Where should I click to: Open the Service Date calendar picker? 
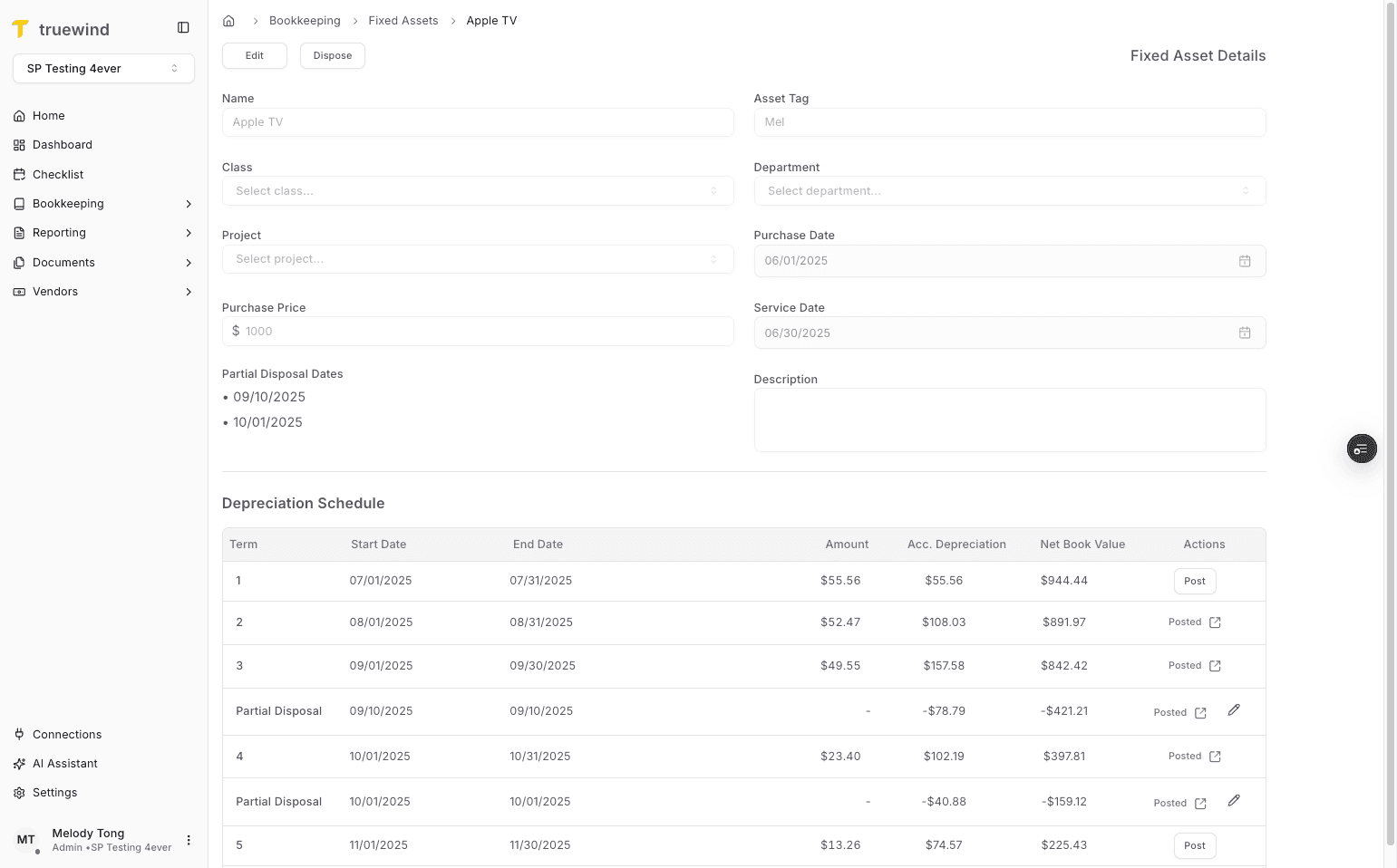pos(1245,333)
